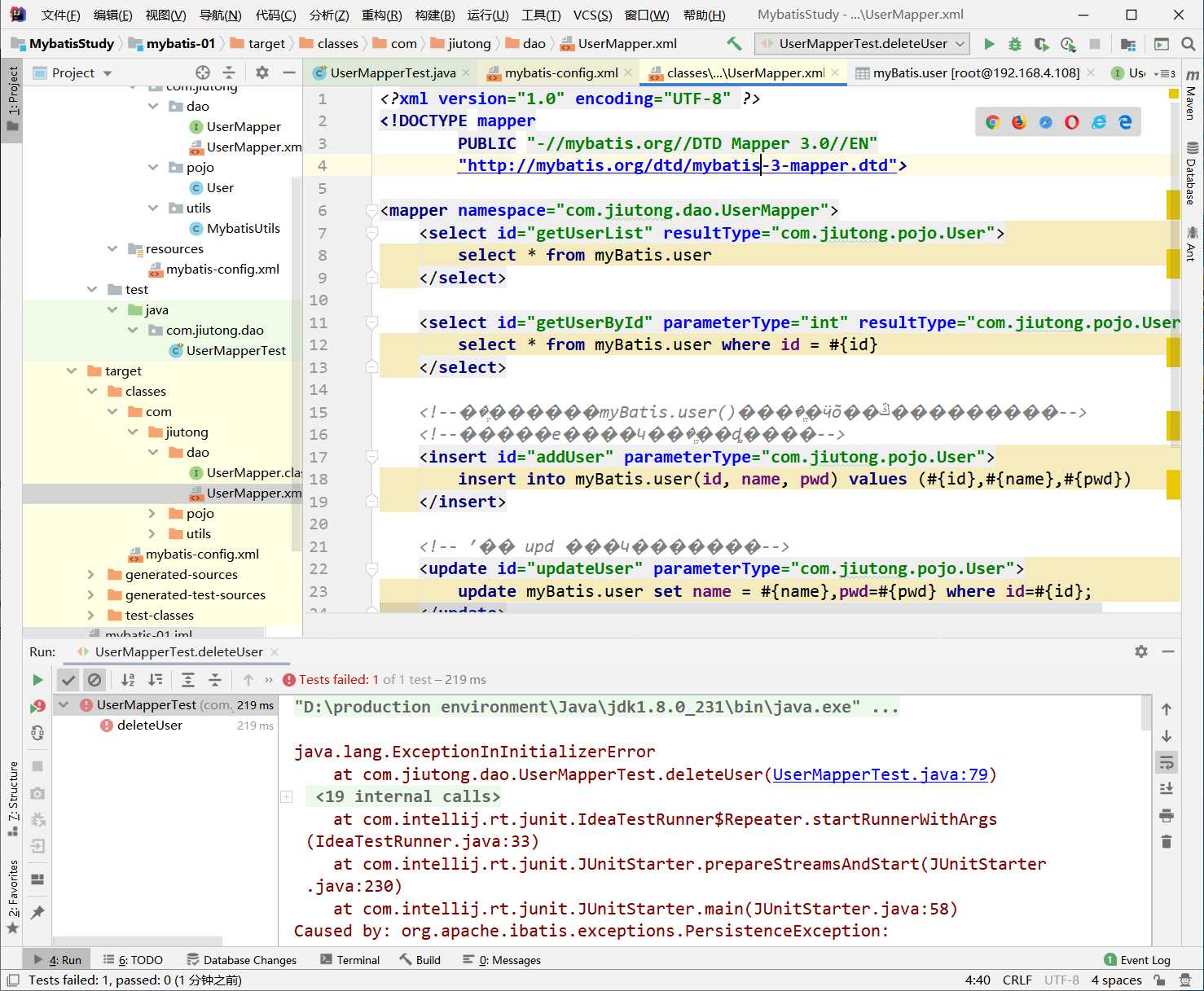Image resolution: width=1204 pixels, height=991 pixels.
Task: Toggle Show Ignored tests button
Action: point(94,680)
